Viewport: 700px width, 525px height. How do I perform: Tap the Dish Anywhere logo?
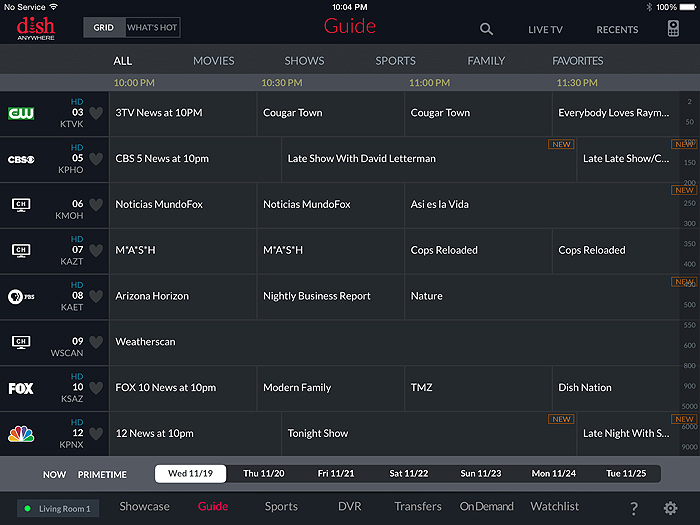click(36, 27)
